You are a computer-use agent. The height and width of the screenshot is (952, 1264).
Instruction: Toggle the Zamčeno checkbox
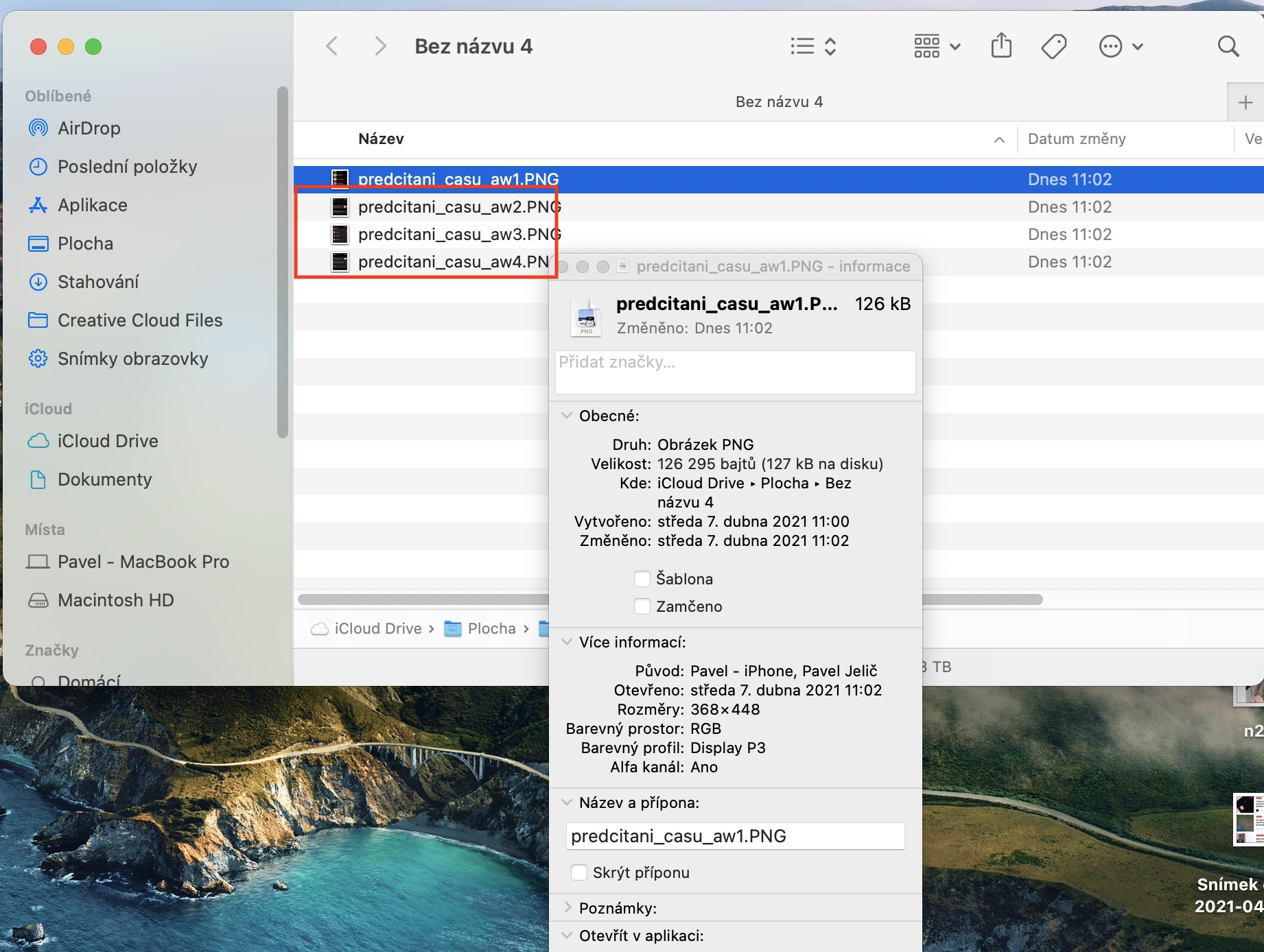642,606
